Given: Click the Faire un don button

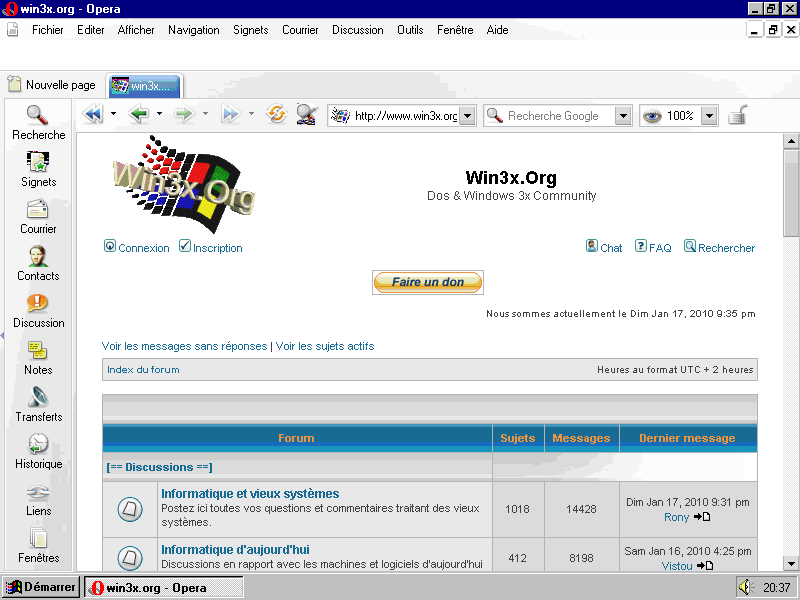Looking at the screenshot, I should pos(428,282).
